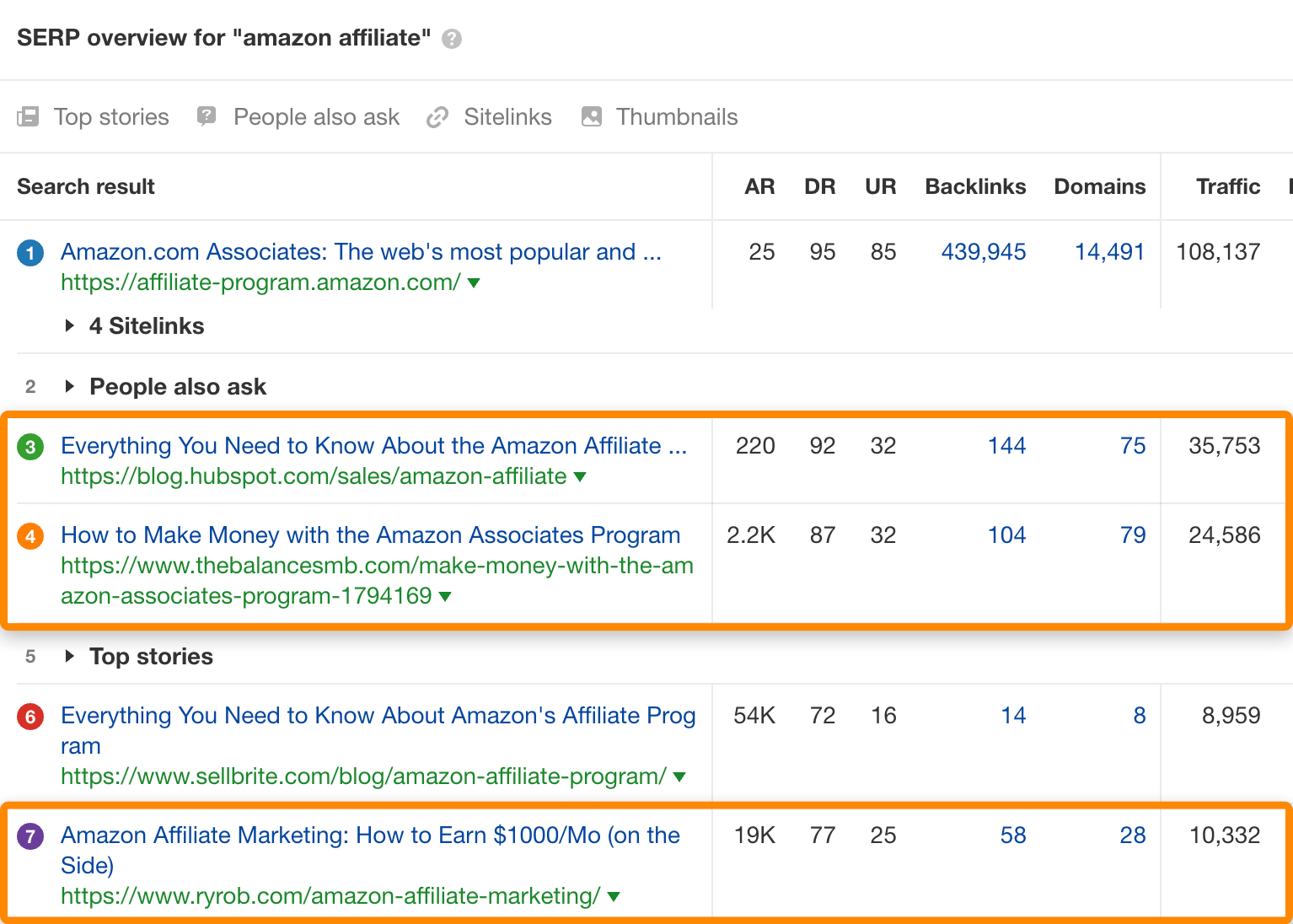Click the Sitelinks filter icon
This screenshot has height=924, width=1293.
click(x=437, y=116)
